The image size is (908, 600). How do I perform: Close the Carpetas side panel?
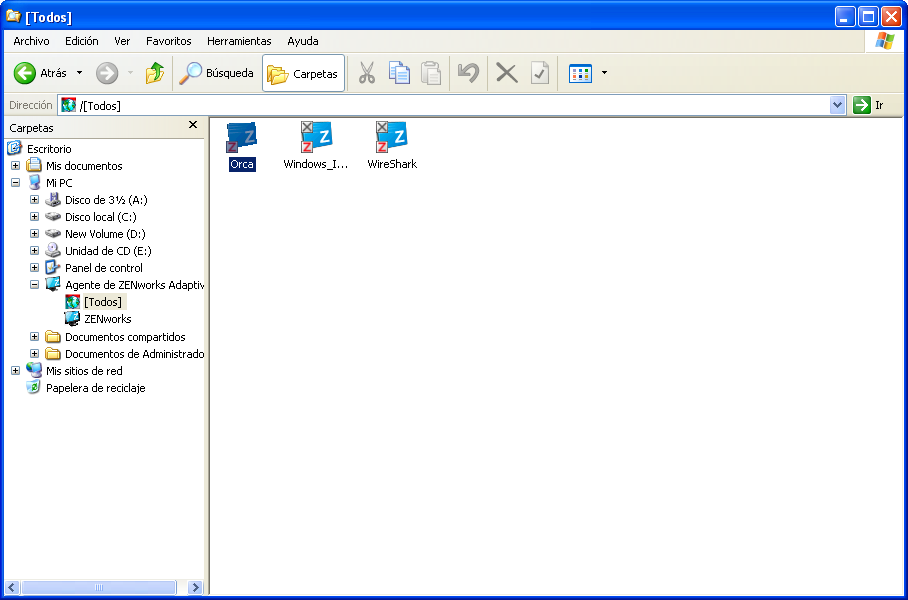click(193, 126)
